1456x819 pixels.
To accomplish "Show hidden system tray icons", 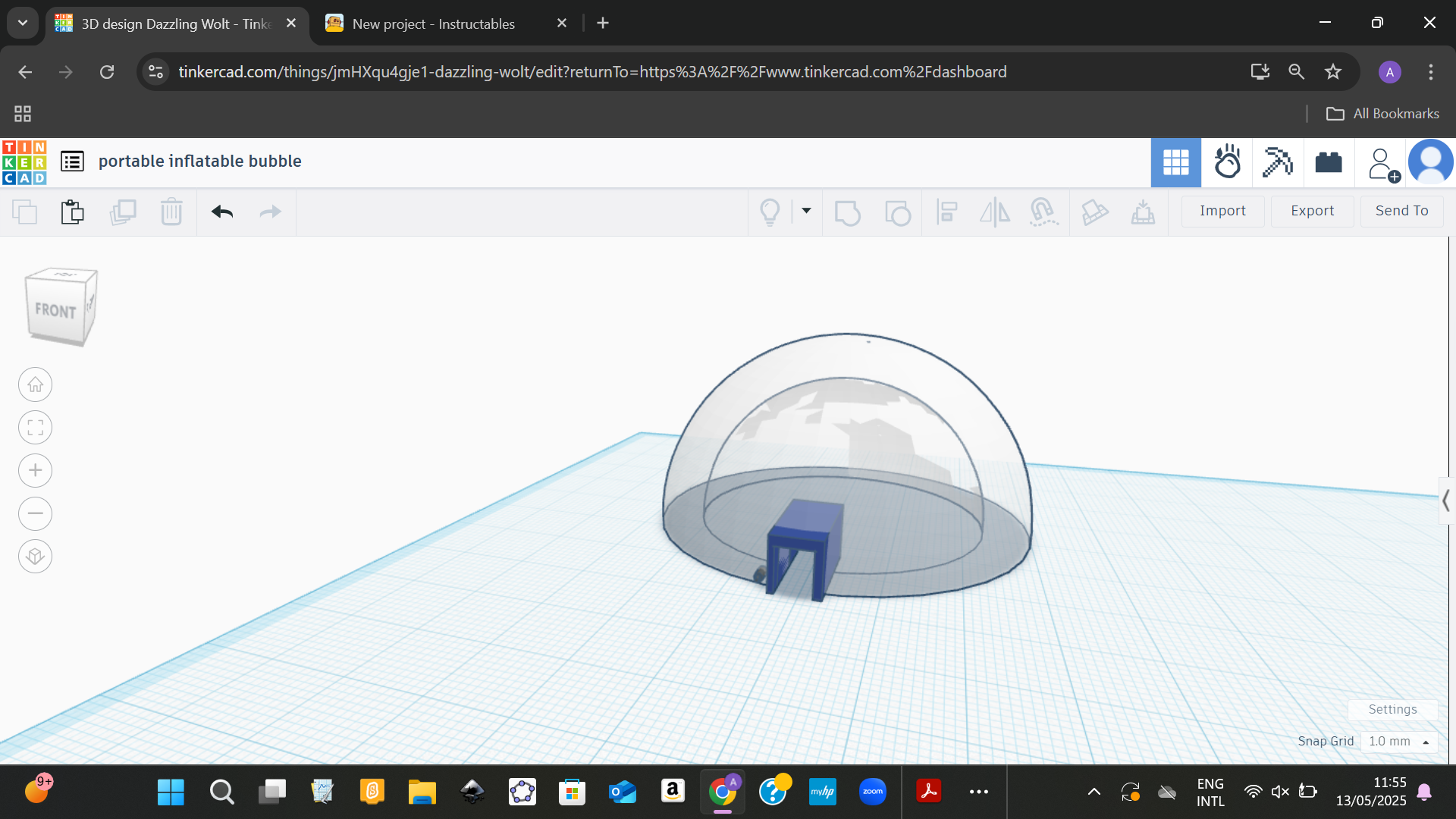I will (x=1094, y=792).
